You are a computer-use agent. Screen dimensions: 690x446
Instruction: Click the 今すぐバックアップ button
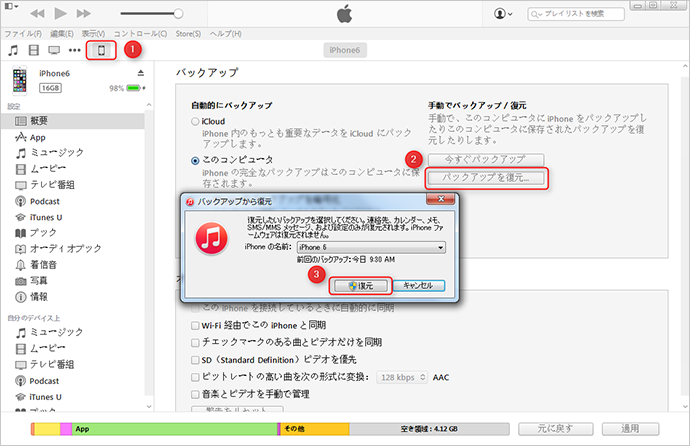(x=486, y=159)
